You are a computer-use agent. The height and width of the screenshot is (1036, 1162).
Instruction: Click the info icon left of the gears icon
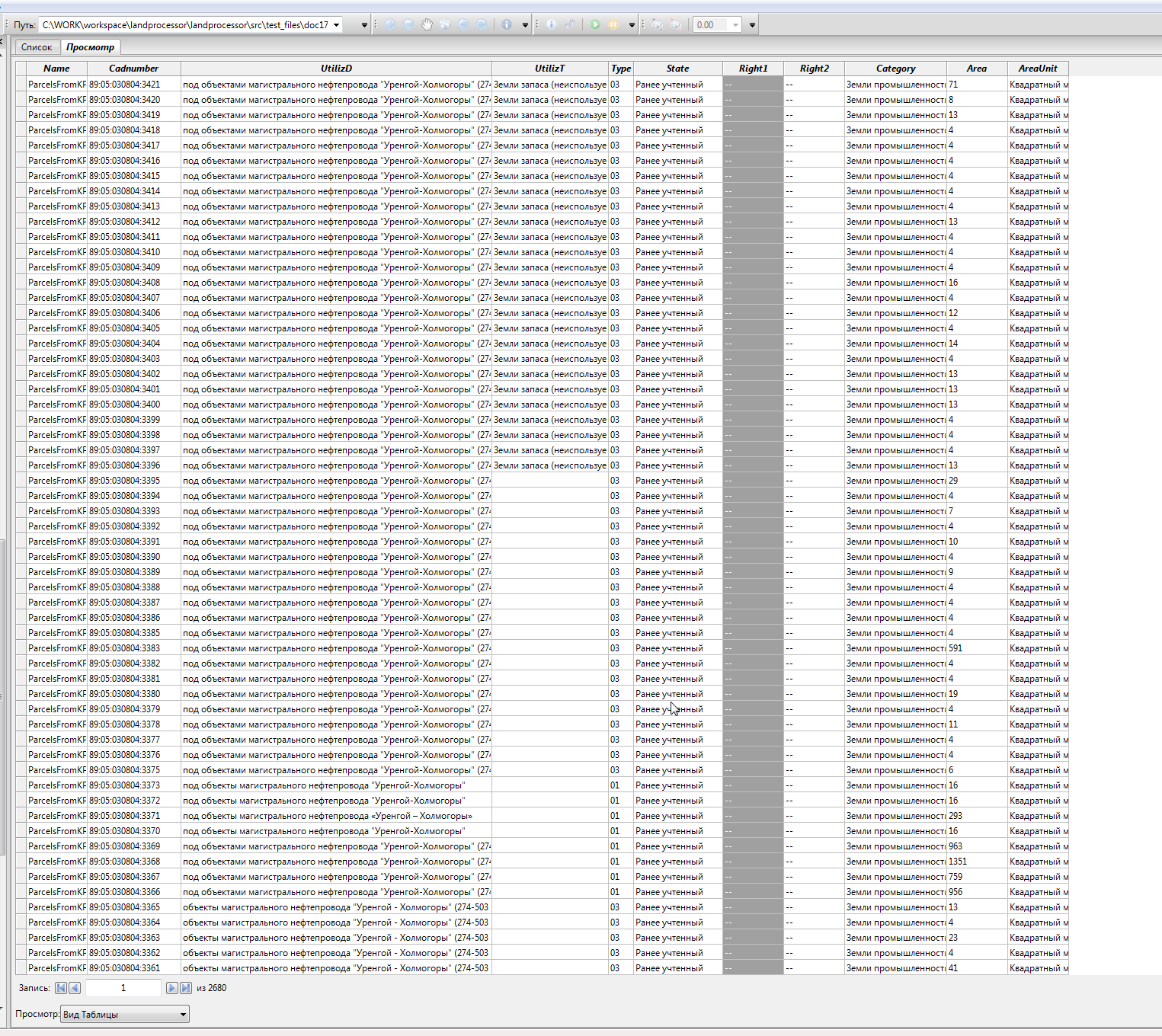(551, 24)
